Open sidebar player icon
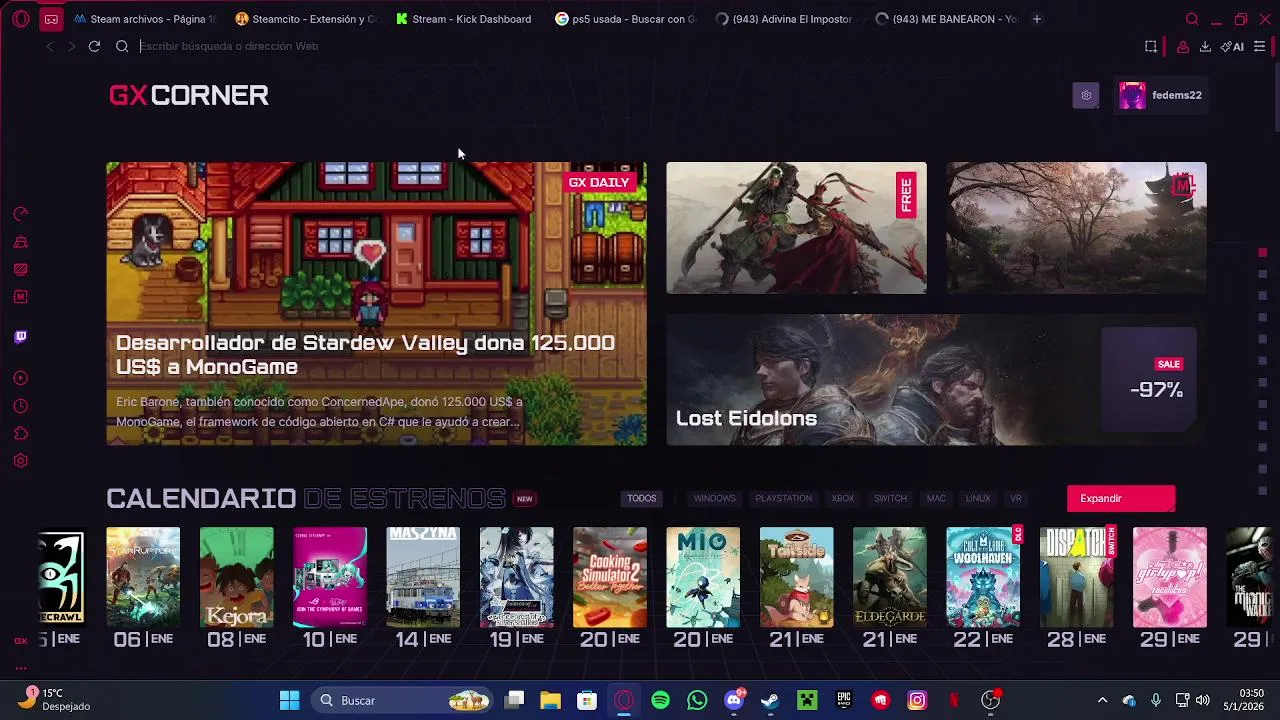This screenshot has width=1280, height=720. 21,378
